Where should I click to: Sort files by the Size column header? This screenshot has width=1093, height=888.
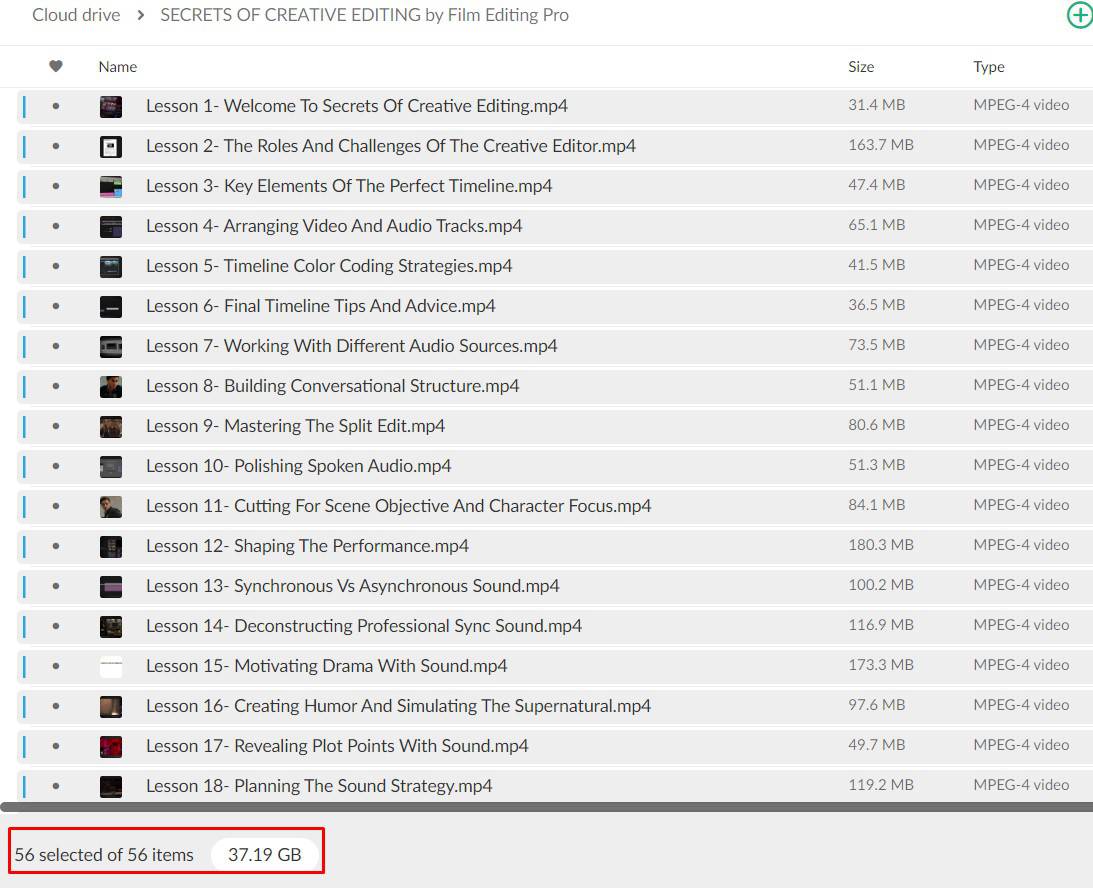click(860, 67)
